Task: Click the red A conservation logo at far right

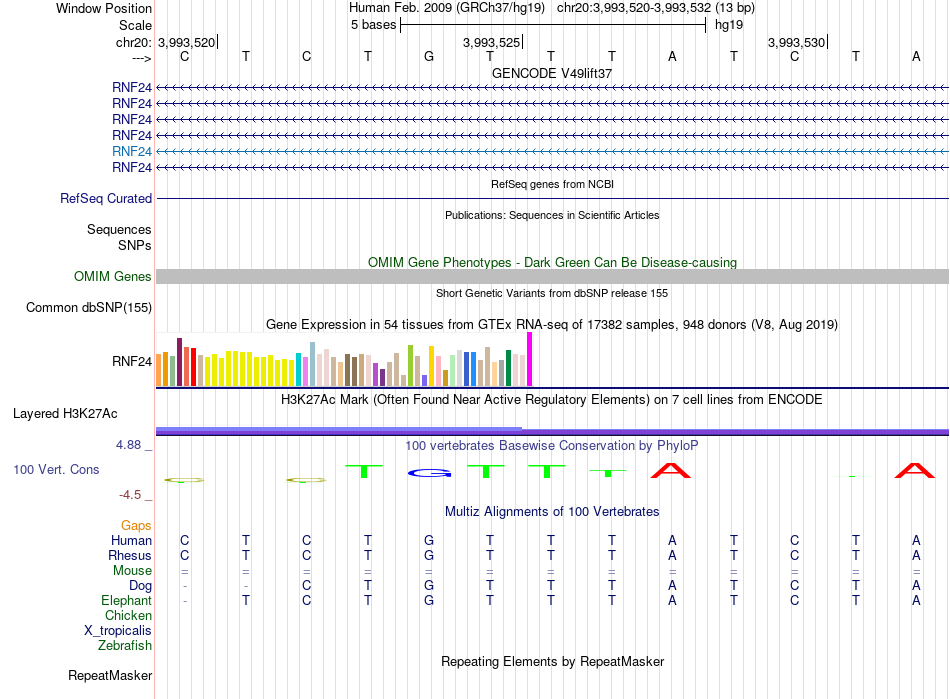Action: pyautogui.click(x=915, y=471)
